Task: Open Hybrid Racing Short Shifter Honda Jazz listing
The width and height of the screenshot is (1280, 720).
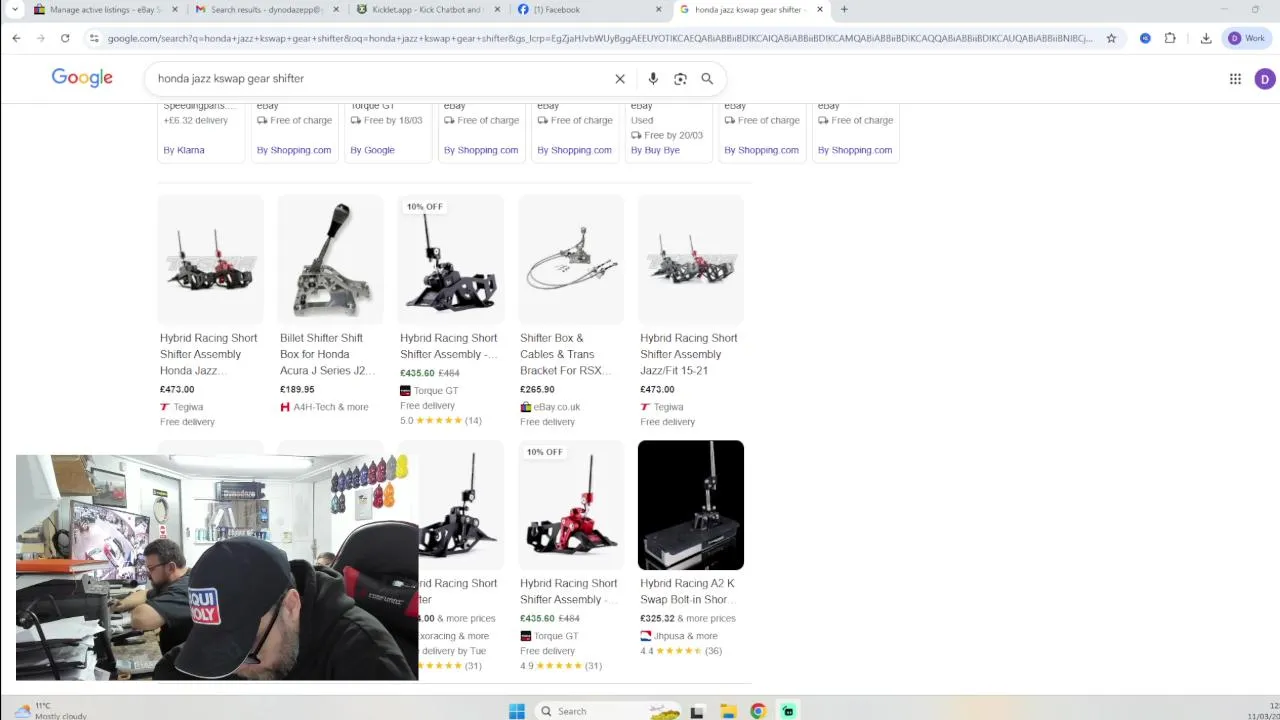Action: [x=208, y=354]
